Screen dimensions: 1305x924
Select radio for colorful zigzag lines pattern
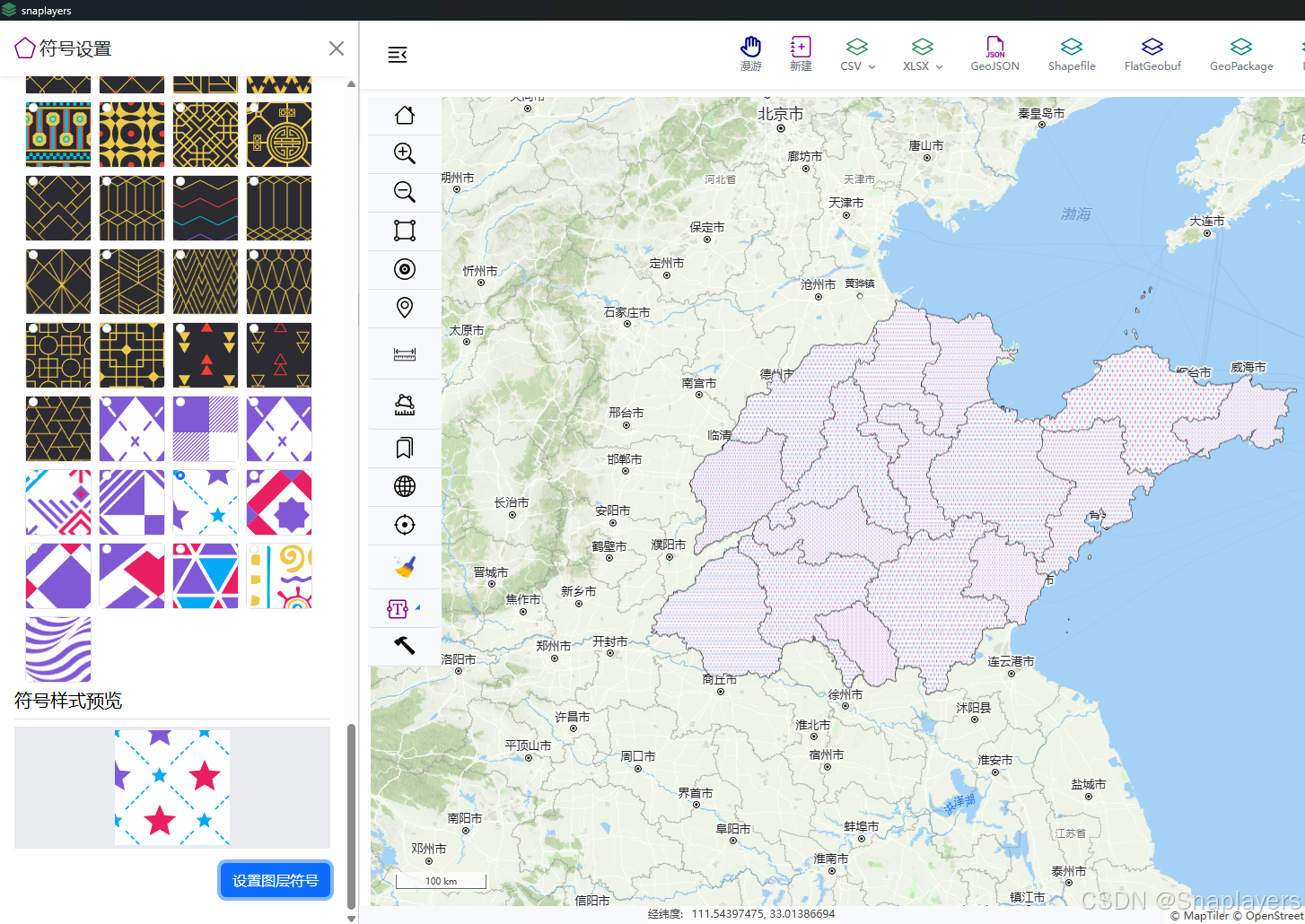pos(180,181)
